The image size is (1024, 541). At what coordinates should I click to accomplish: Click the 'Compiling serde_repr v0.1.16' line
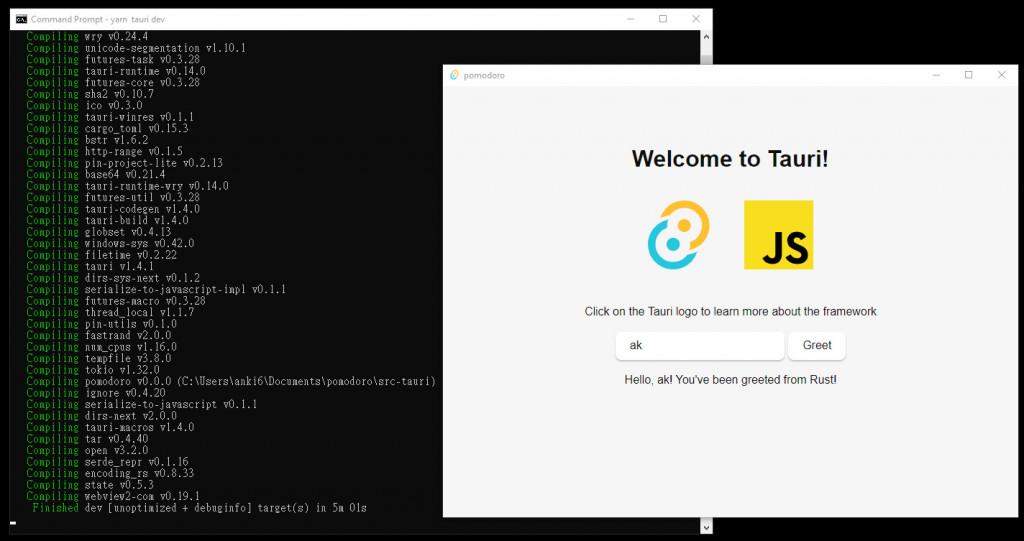pyautogui.click(x=108, y=462)
